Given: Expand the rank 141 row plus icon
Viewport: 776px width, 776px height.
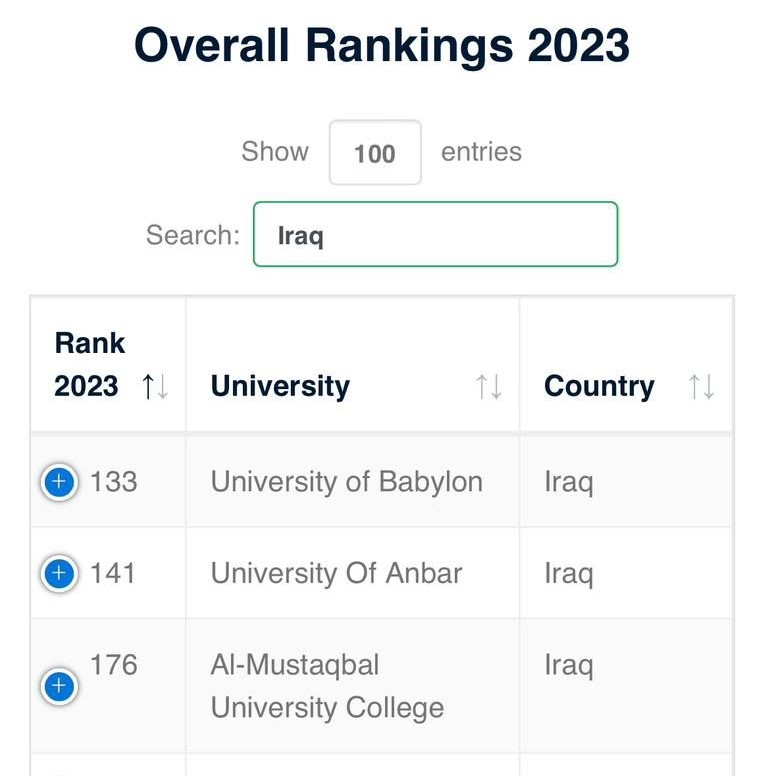Looking at the screenshot, I should click(59, 574).
